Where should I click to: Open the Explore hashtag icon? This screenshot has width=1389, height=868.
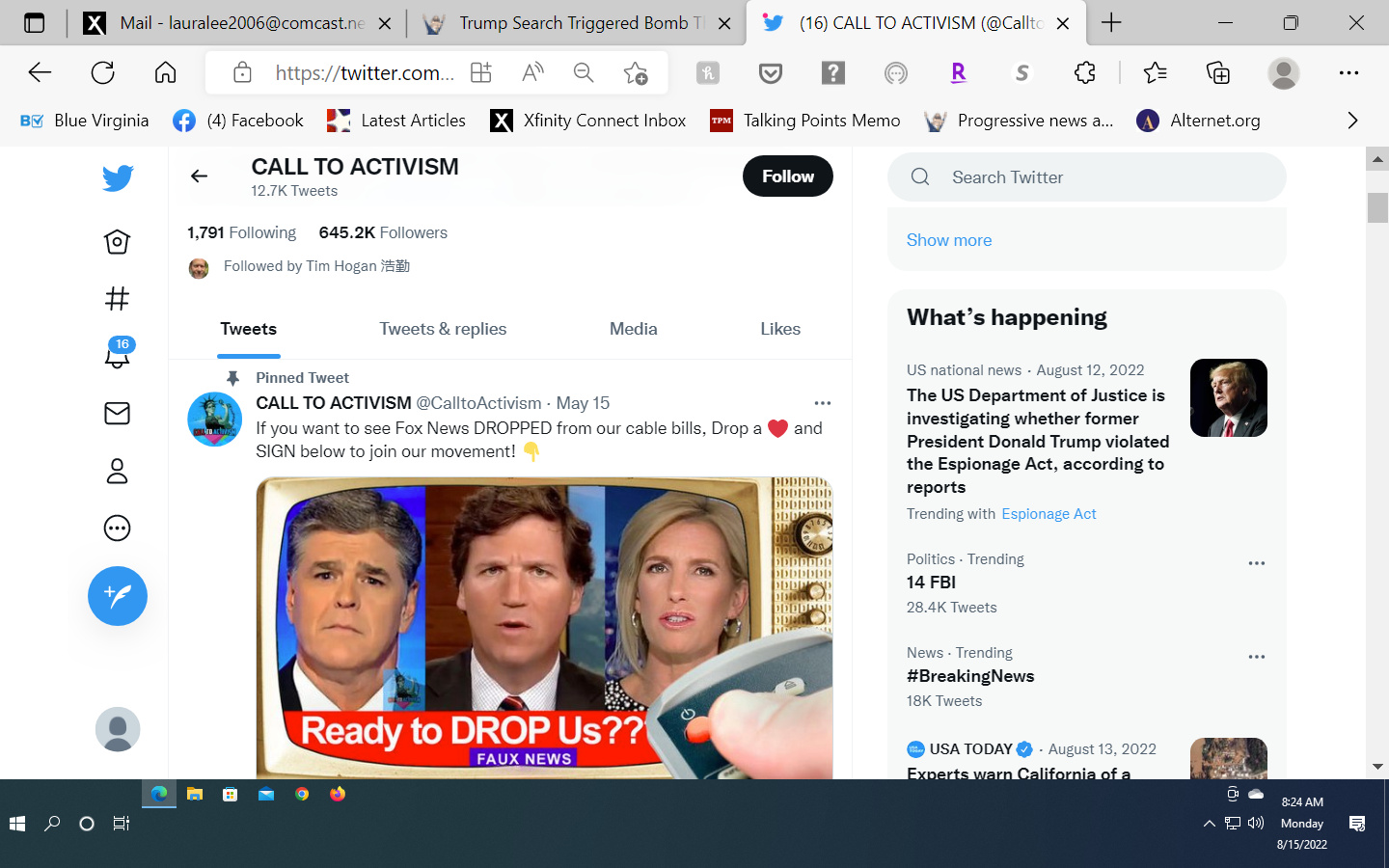point(117,299)
